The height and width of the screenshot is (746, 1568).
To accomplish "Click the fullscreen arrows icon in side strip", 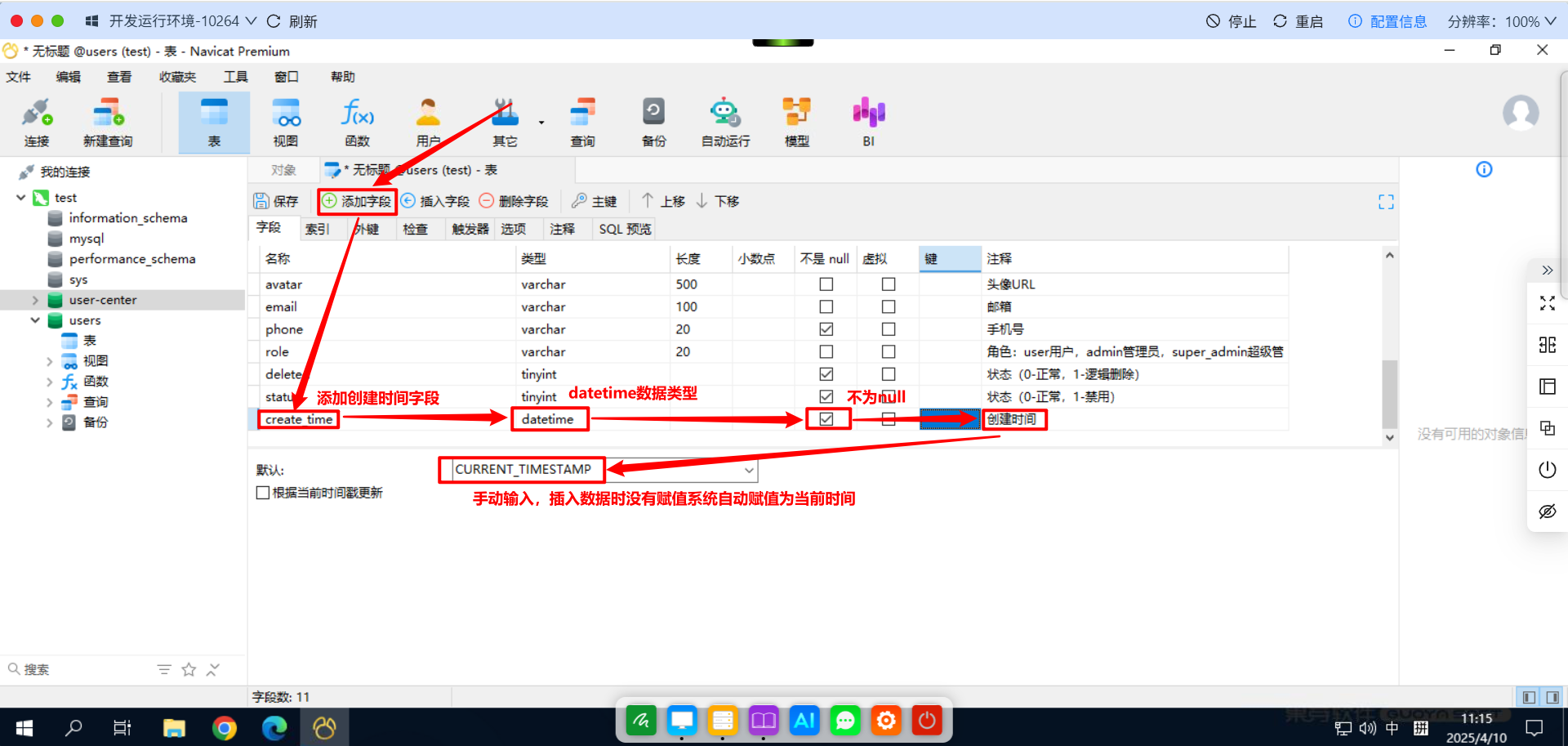I will (x=1547, y=303).
